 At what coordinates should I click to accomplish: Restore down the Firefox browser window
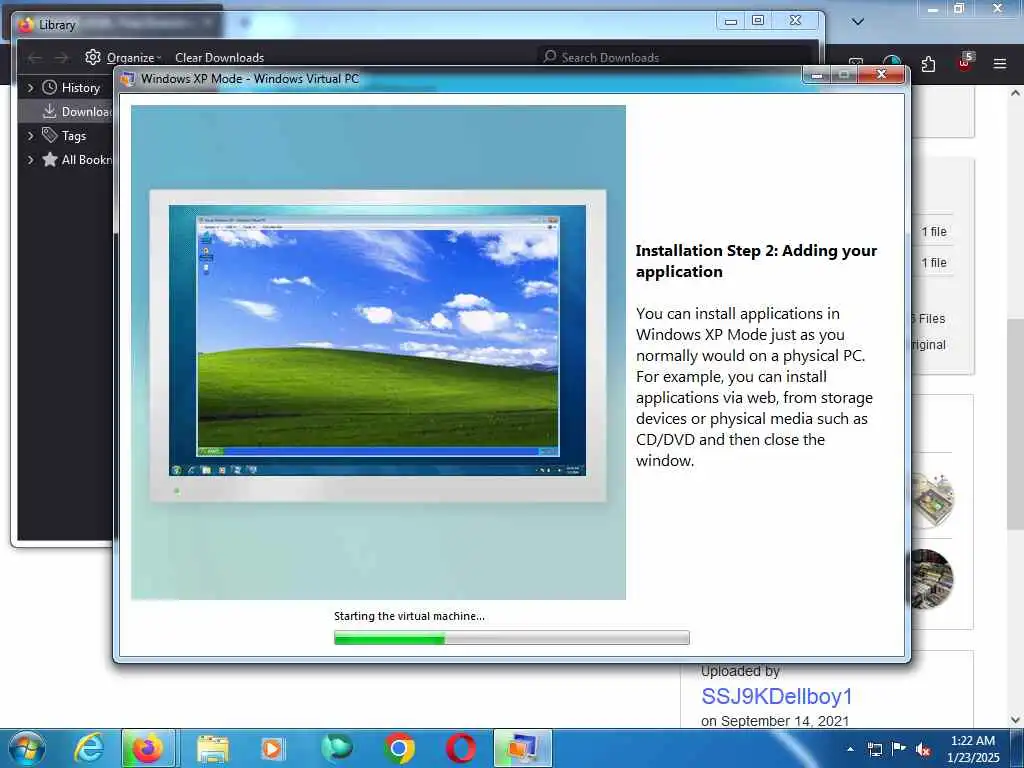tap(959, 8)
